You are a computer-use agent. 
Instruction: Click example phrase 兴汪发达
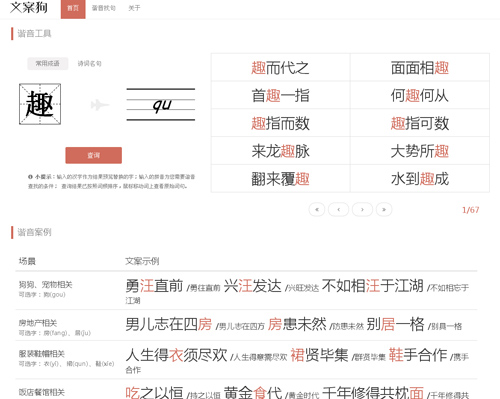pos(252,286)
